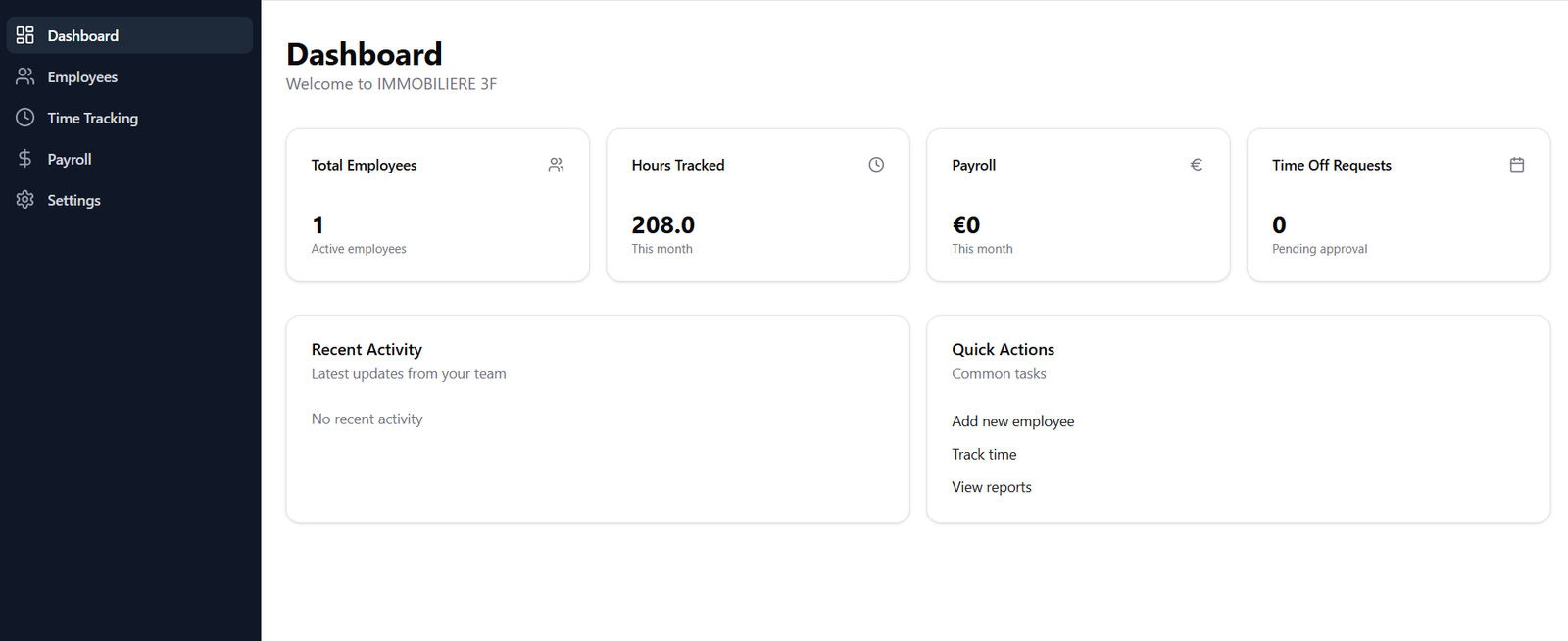
Task: Click the Payroll dollar sign icon
Action: (x=25, y=159)
